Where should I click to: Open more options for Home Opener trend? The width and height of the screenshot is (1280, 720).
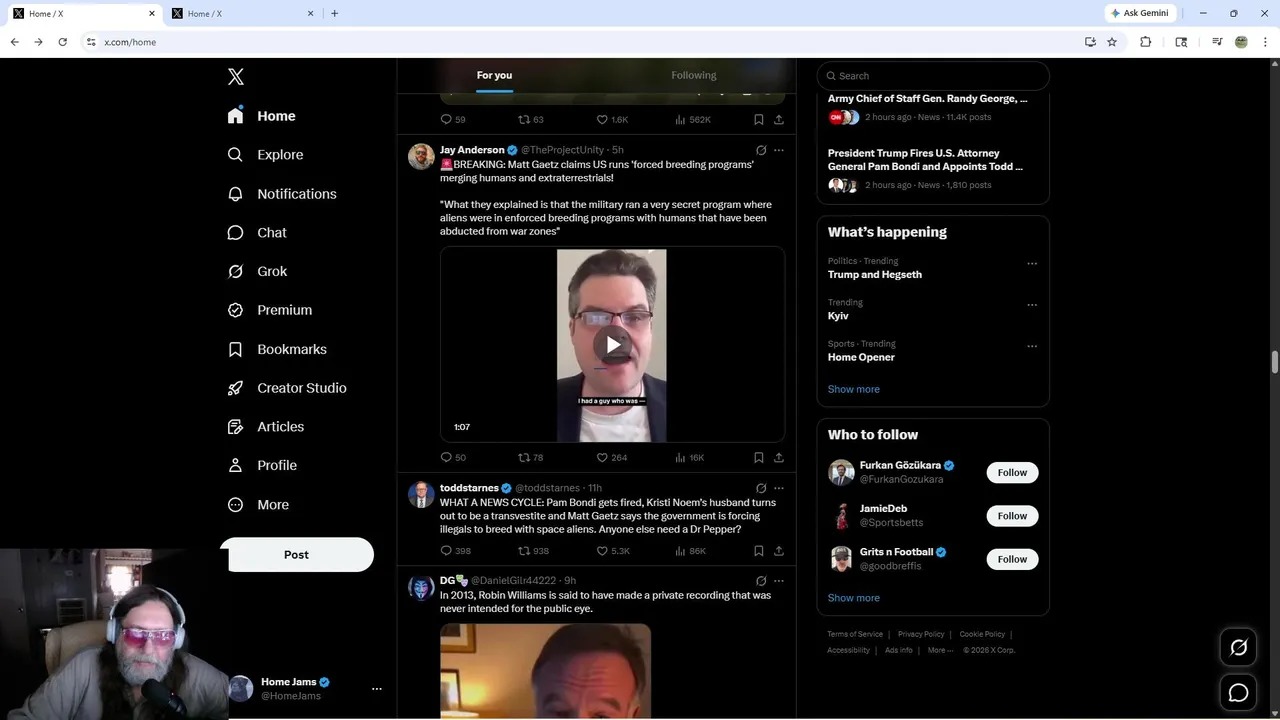(1032, 346)
